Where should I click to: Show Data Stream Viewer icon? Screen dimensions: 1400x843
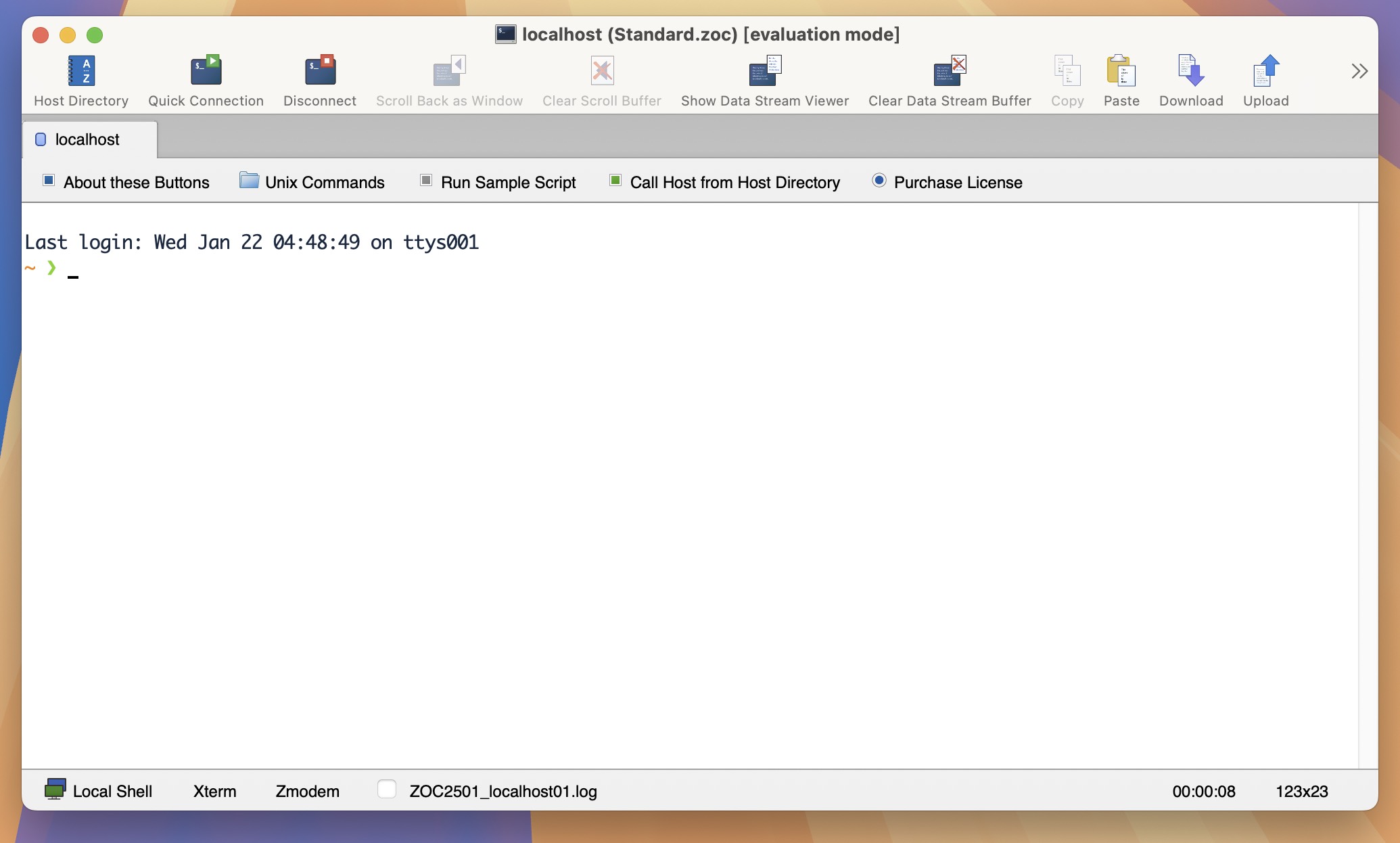pos(764,71)
